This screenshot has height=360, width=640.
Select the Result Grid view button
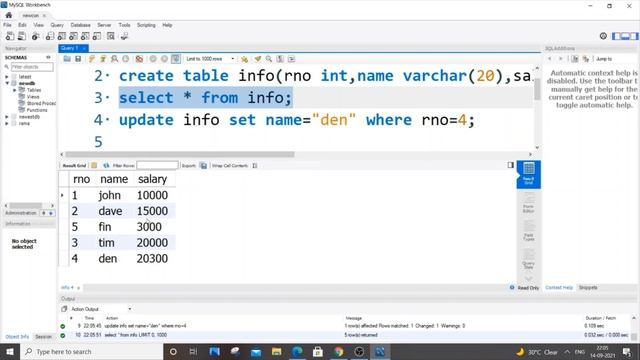pyautogui.click(x=529, y=174)
